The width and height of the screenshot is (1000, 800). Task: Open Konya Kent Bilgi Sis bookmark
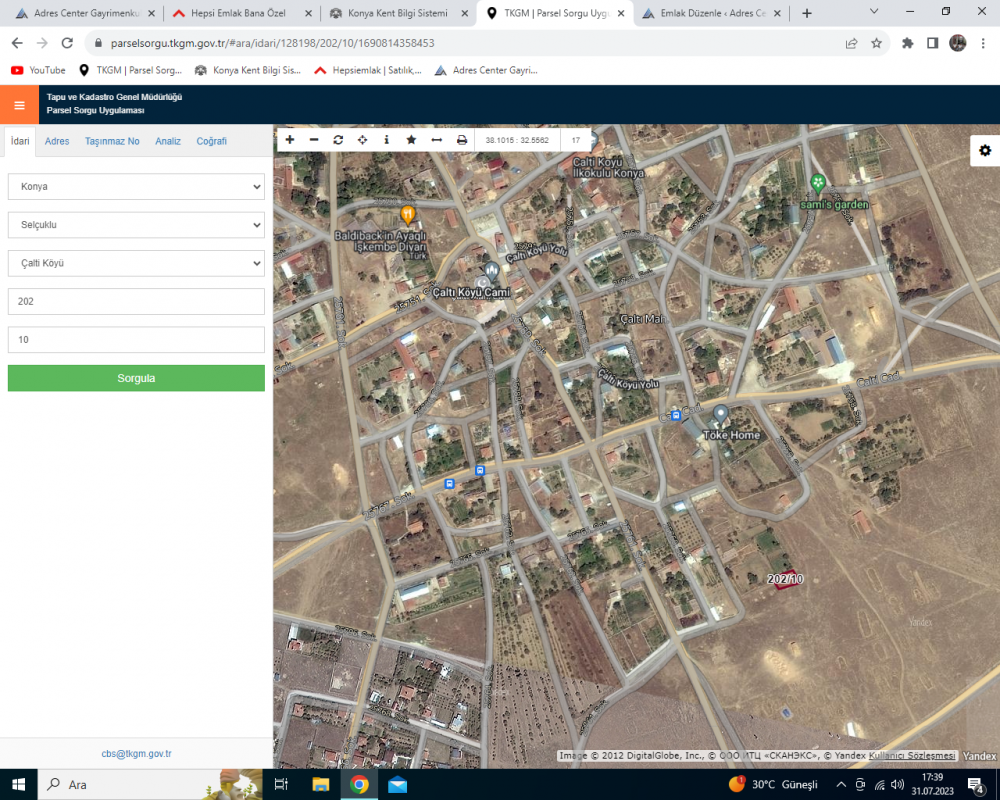pyautogui.click(x=247, y=70)
